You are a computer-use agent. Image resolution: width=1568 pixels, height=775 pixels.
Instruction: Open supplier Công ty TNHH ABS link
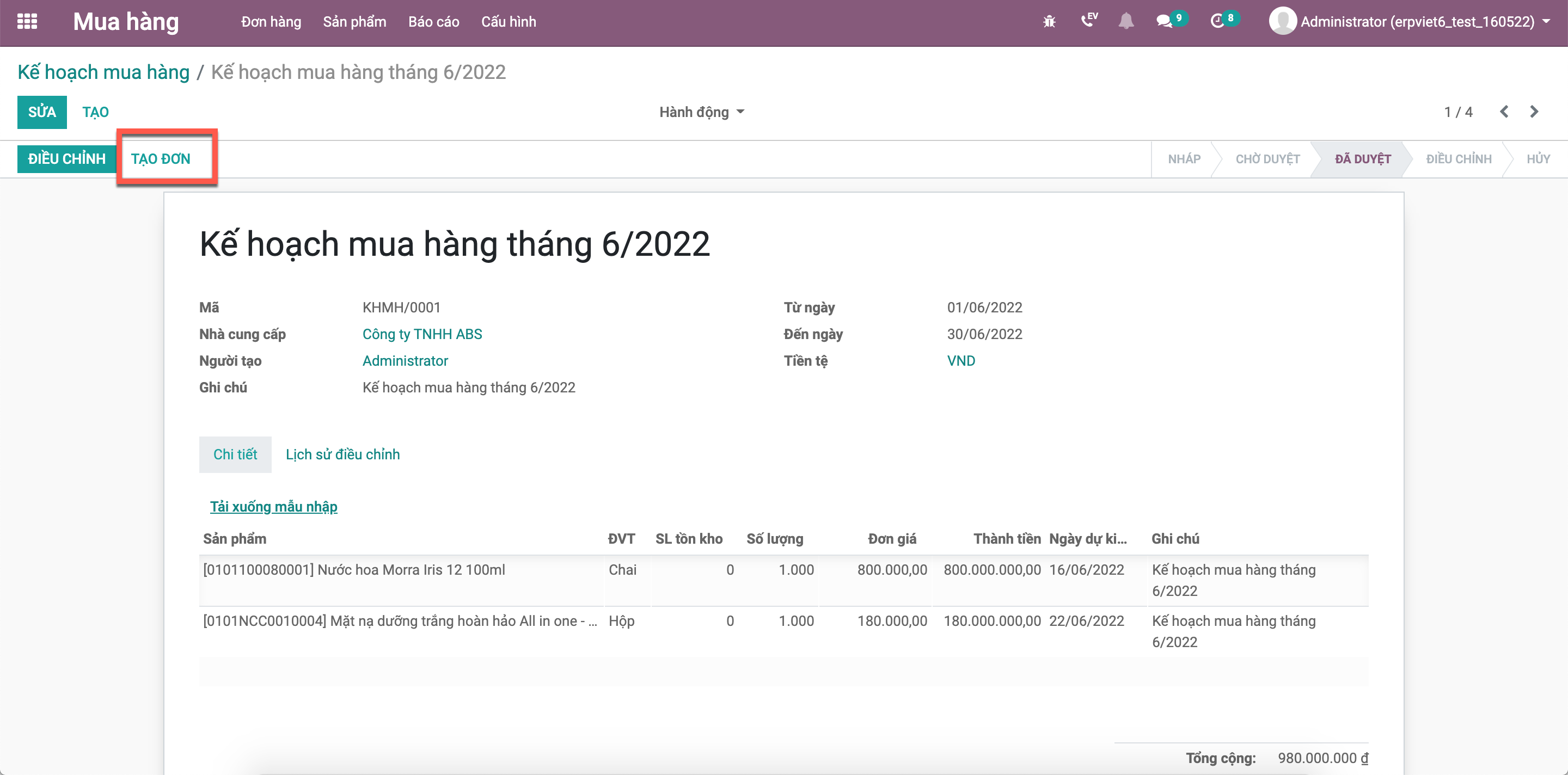coord(422,334)
